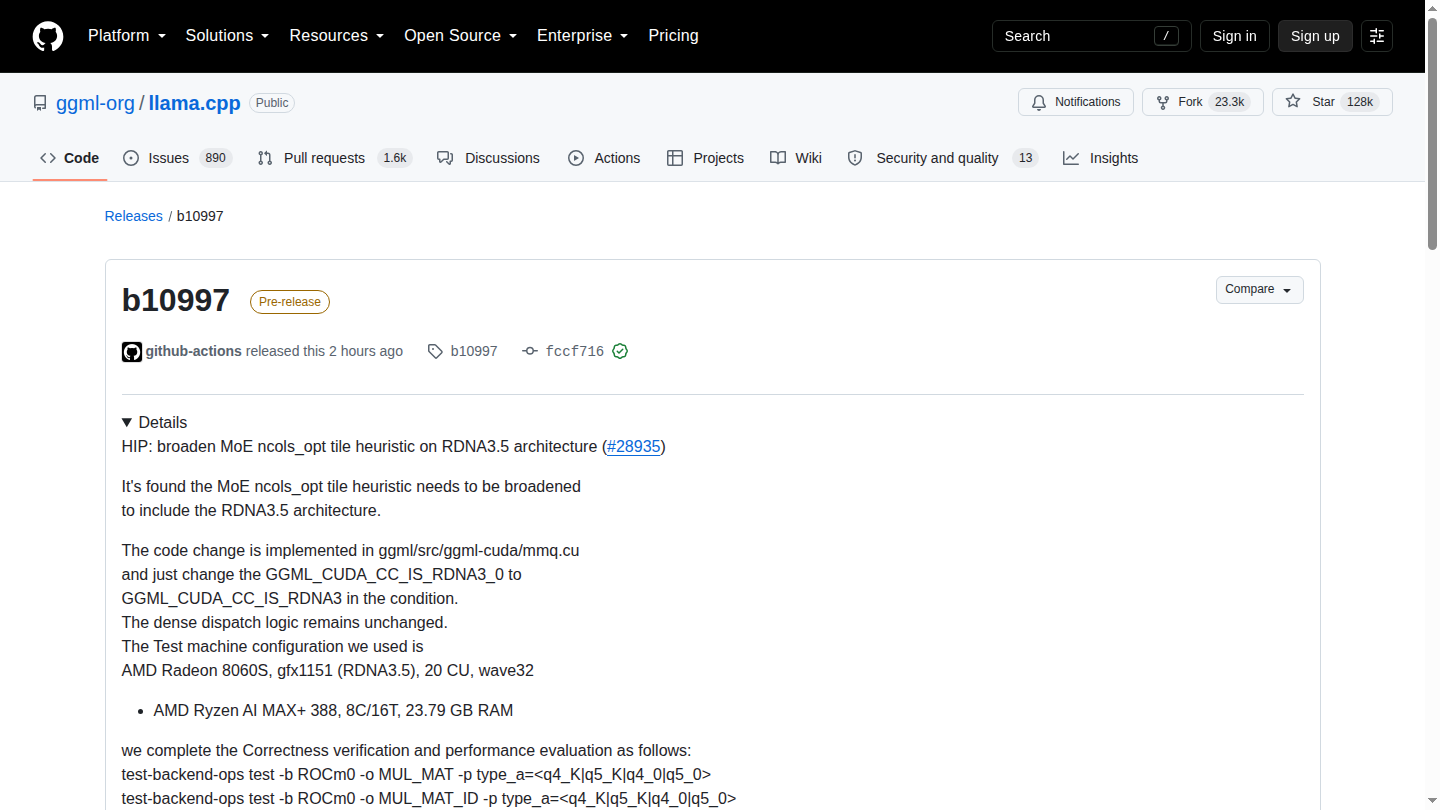Open the Actions tab
The height and width of the screenshot is (810, 1440).
click(x=604, y=158)
